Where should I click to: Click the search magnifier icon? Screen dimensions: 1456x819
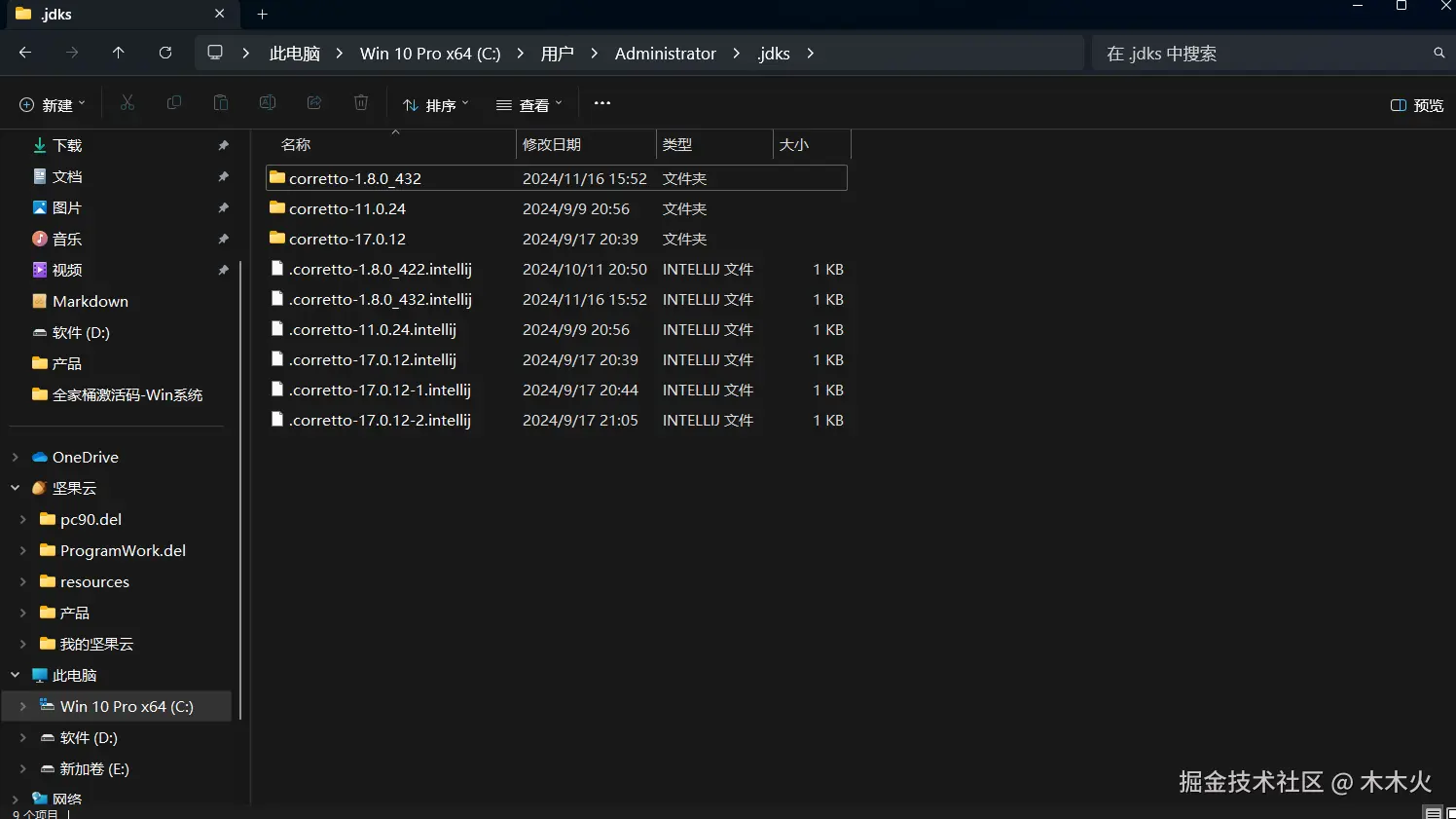(1439, 53)
